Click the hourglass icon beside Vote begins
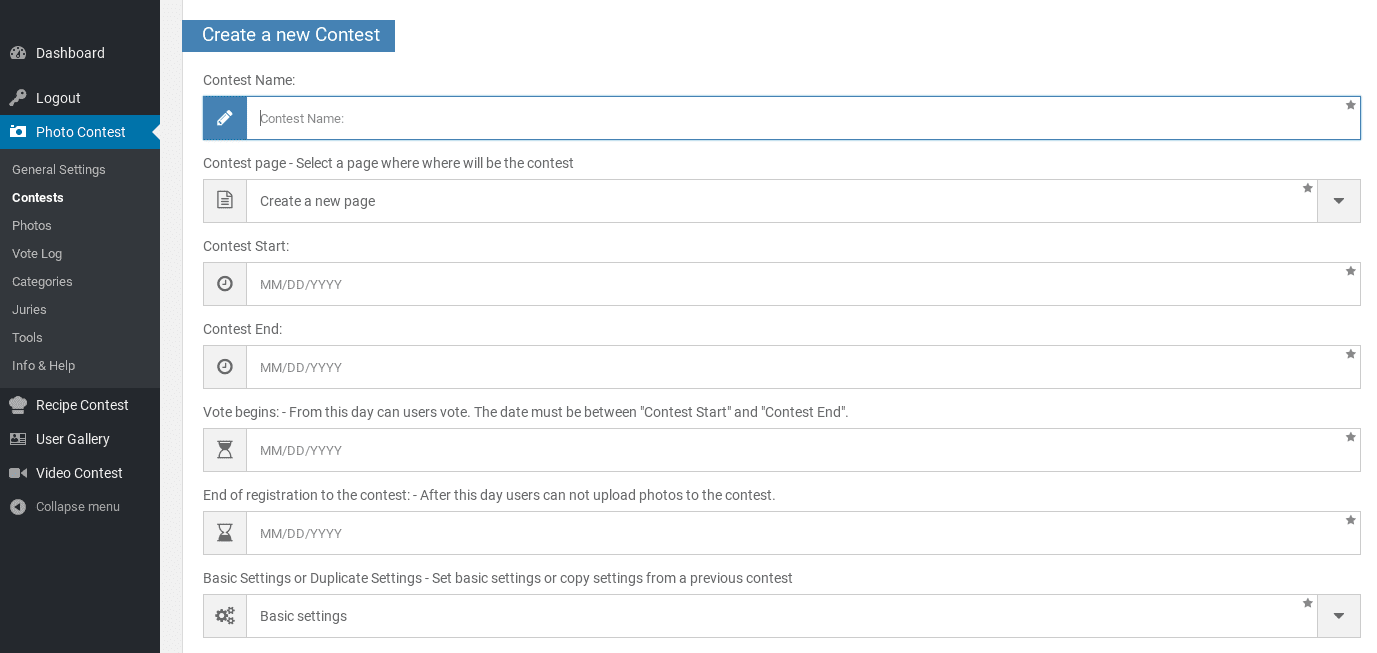This screenshot has width=1377, height=653. point(224,449)
